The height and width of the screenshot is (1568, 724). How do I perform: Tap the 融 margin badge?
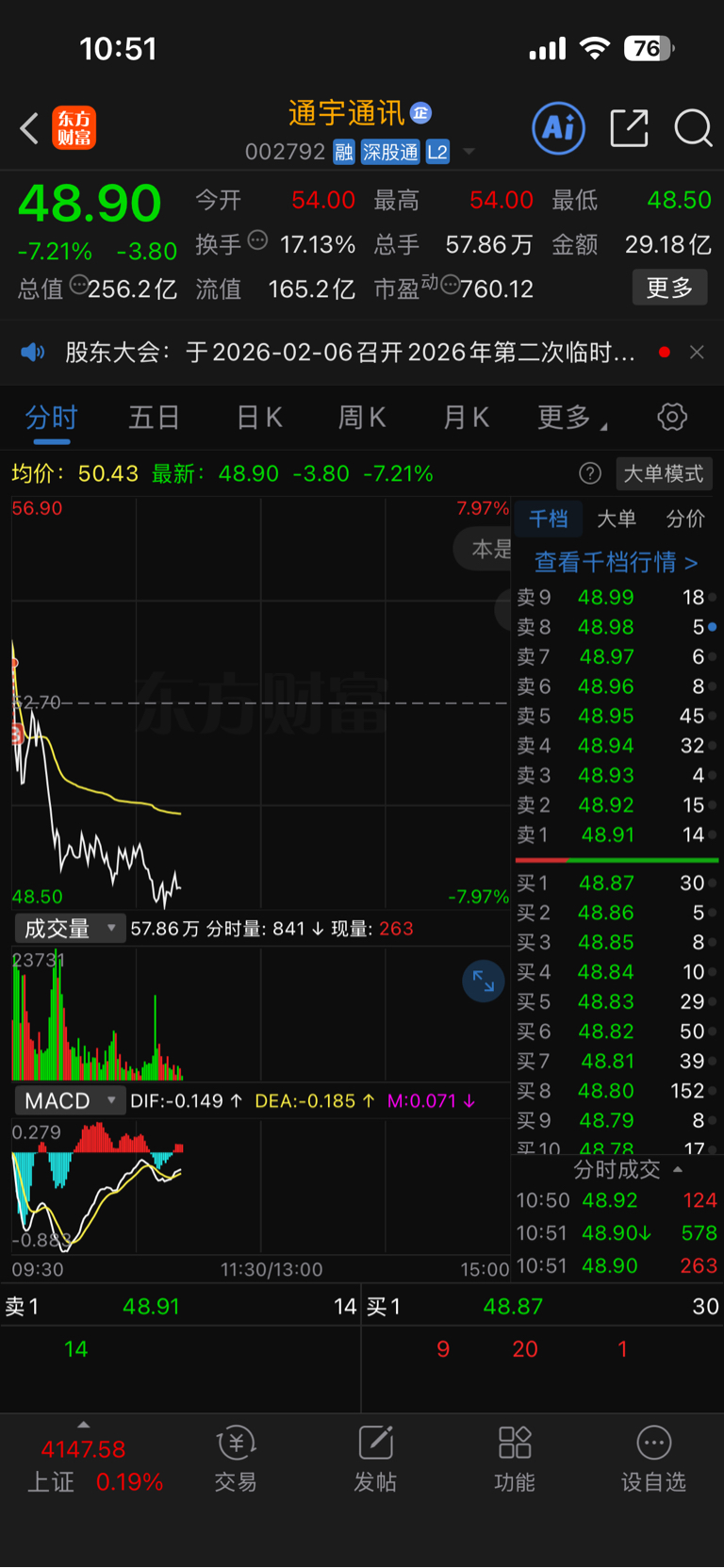coord(344,152)
